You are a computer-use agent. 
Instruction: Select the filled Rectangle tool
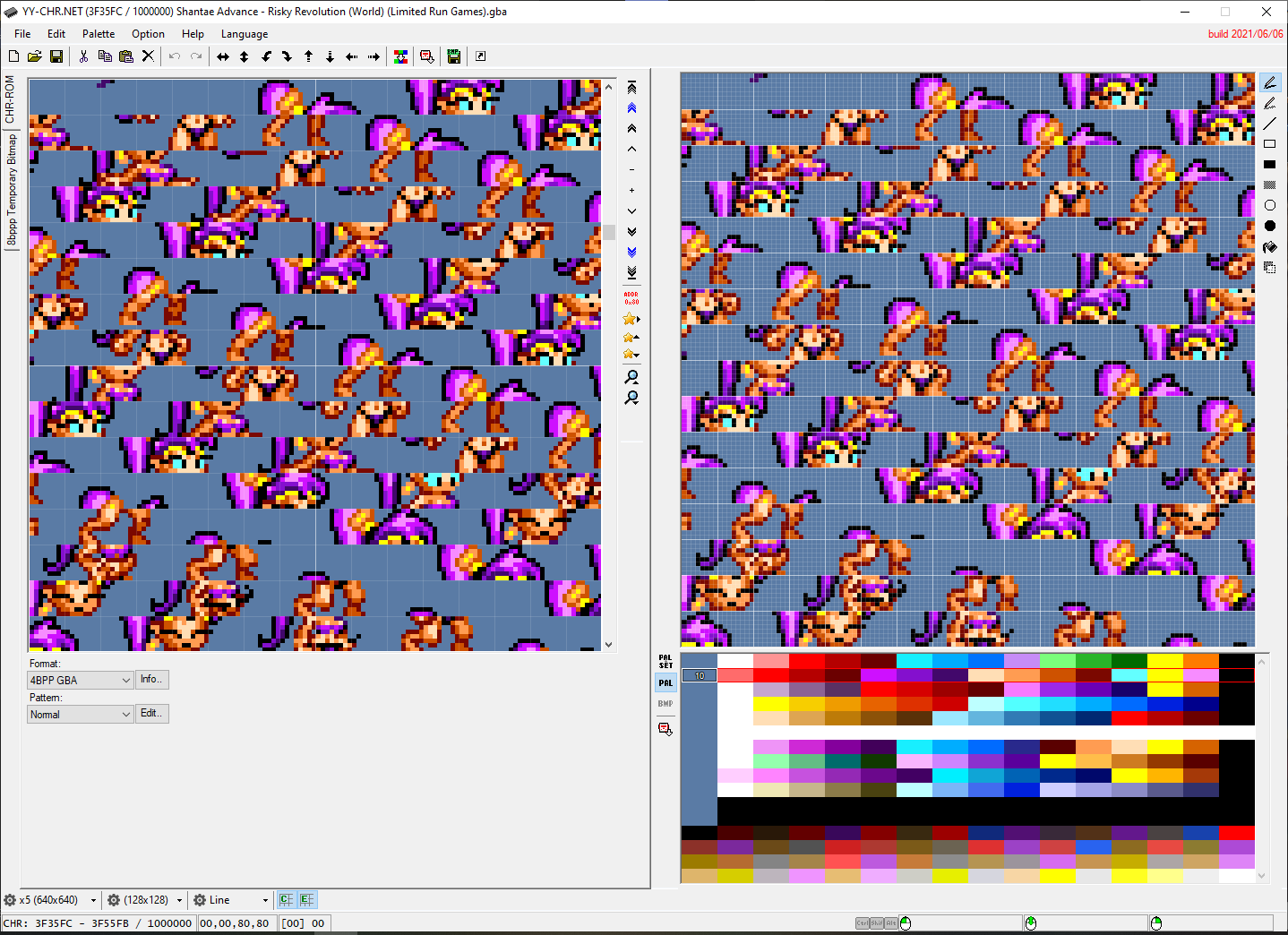point(1269,165)
